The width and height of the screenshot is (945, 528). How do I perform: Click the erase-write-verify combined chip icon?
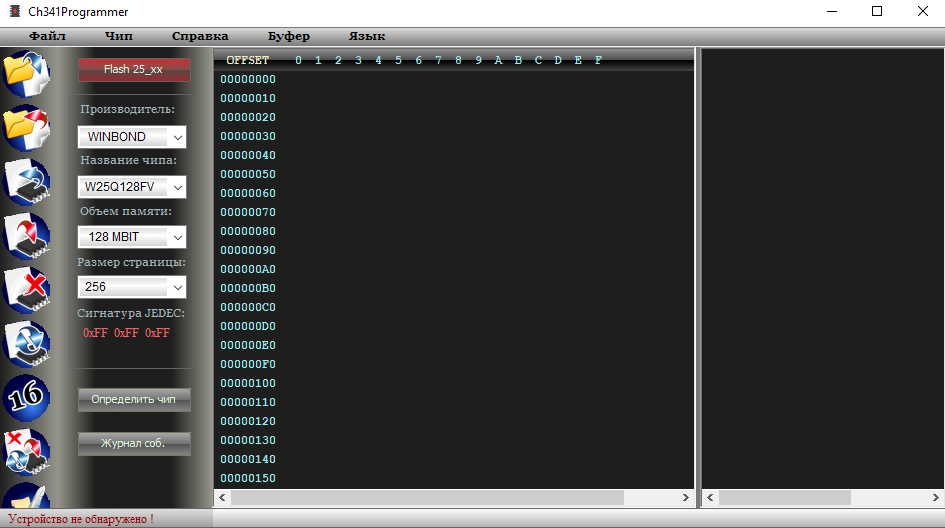click(26, 452)
